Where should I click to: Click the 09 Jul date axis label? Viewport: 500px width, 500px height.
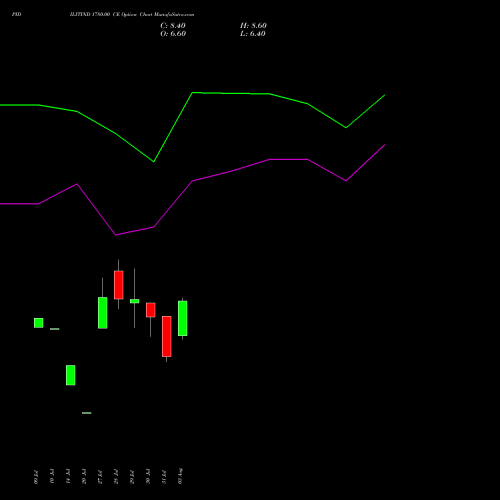(x=36, y=476)
